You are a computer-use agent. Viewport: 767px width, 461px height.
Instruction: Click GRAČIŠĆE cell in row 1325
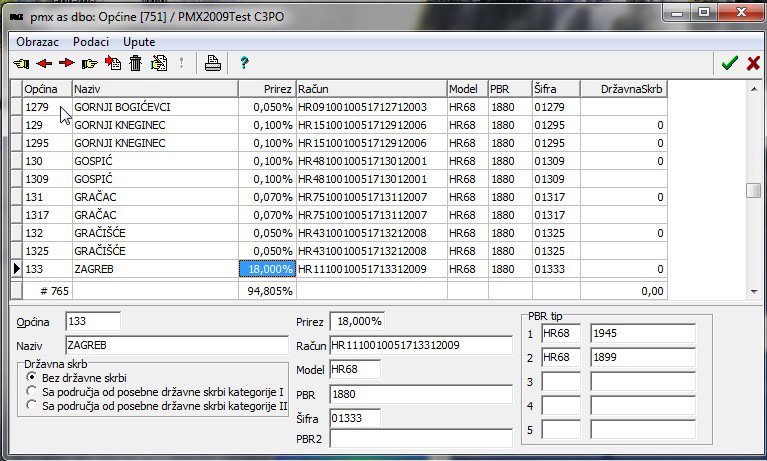click(155, 251)
